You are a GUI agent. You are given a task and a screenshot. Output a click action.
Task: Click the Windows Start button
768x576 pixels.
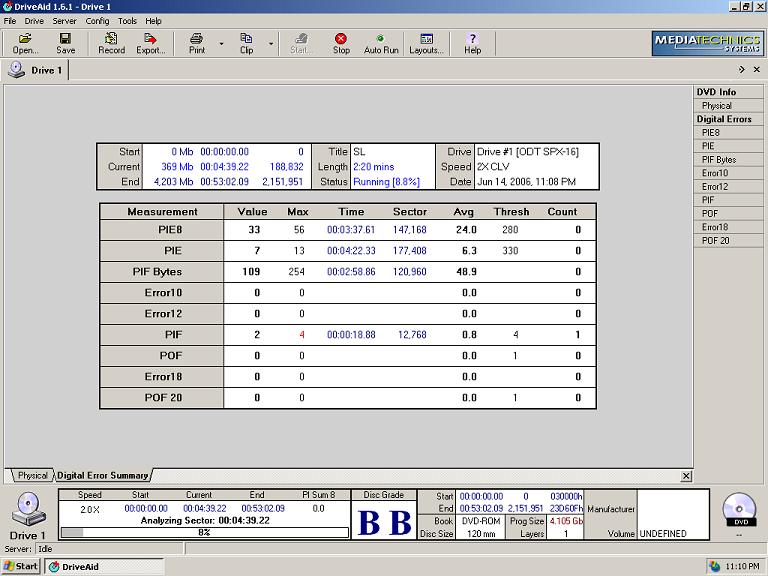21,566
